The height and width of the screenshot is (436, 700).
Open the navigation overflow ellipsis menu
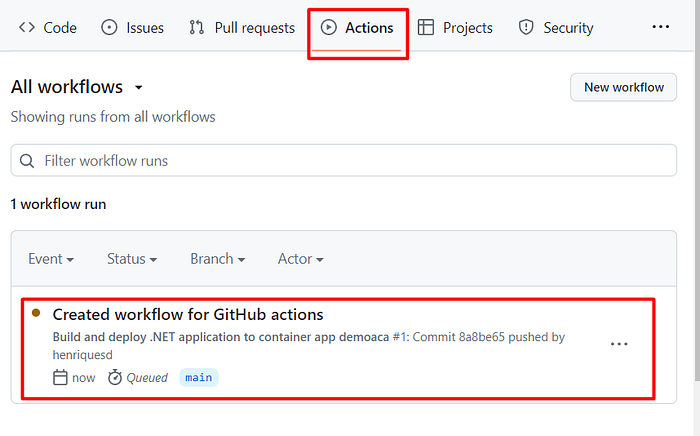[x=660, y=27]
